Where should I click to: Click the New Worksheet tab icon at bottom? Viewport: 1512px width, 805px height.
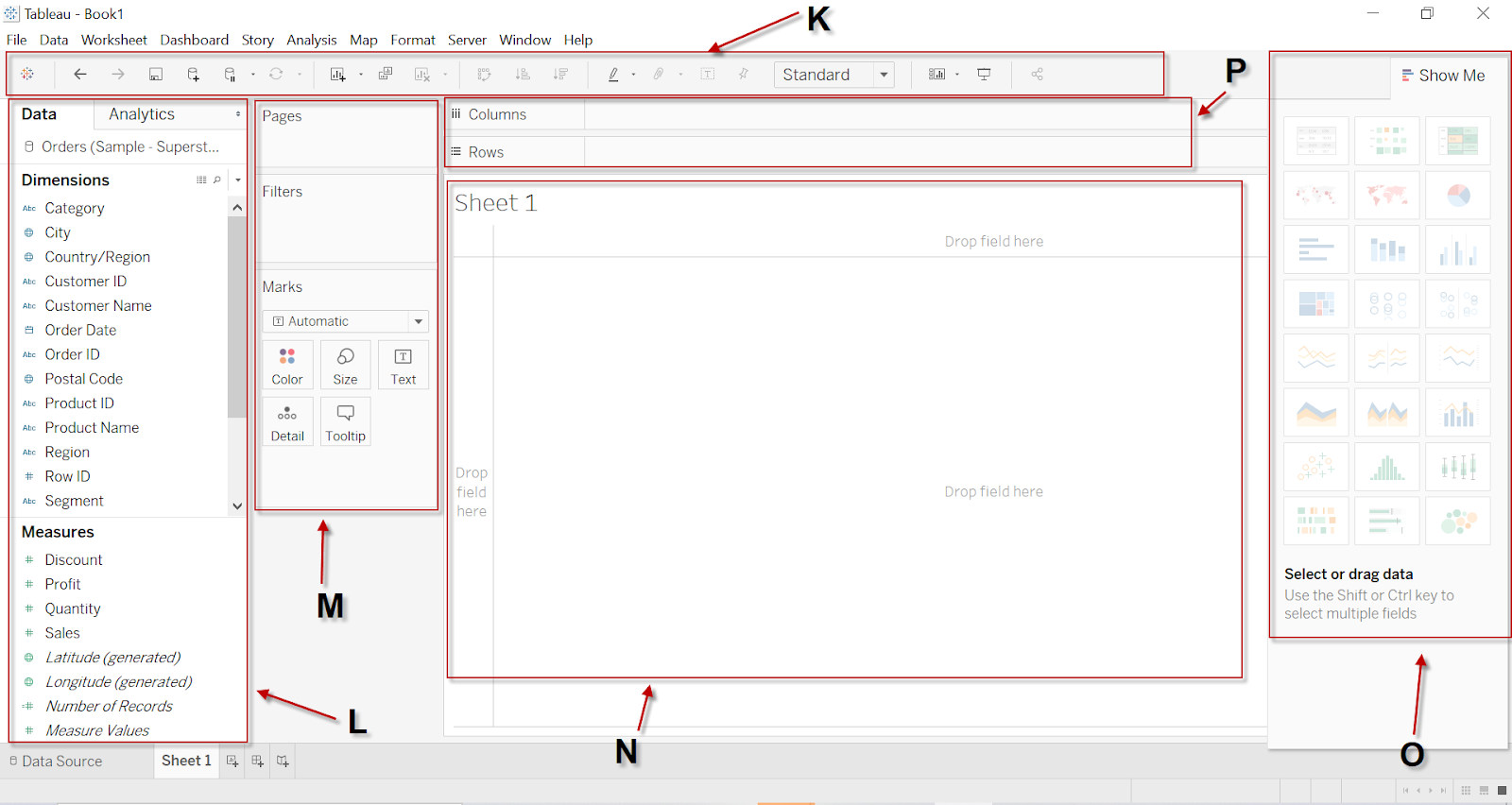pos(232,761)
